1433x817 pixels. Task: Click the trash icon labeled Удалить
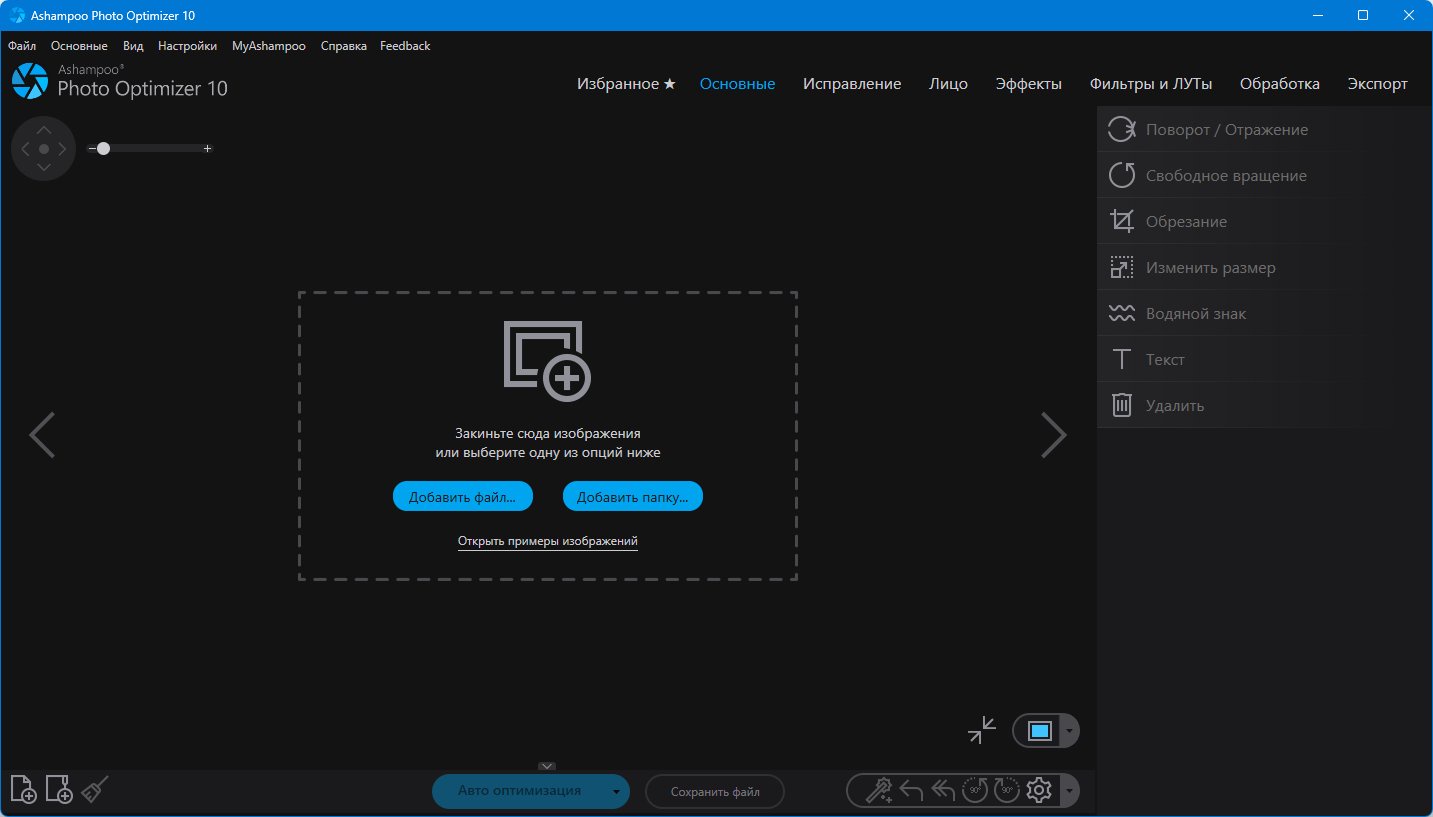pyautogui.click(x=1122, y=405)
